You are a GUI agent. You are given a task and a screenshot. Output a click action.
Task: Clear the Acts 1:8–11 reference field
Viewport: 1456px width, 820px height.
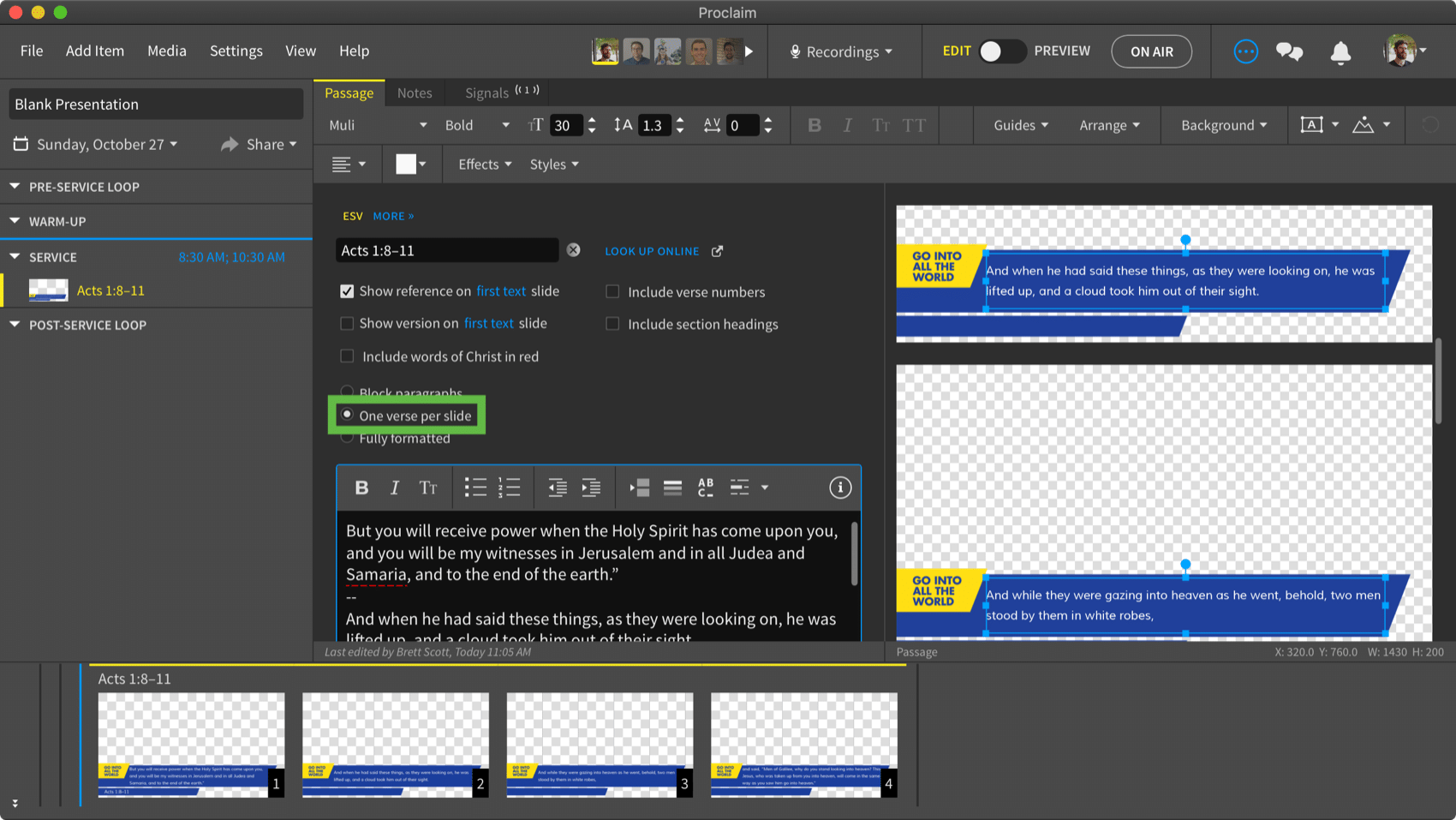pyautogui.click(x=574, y=250)
